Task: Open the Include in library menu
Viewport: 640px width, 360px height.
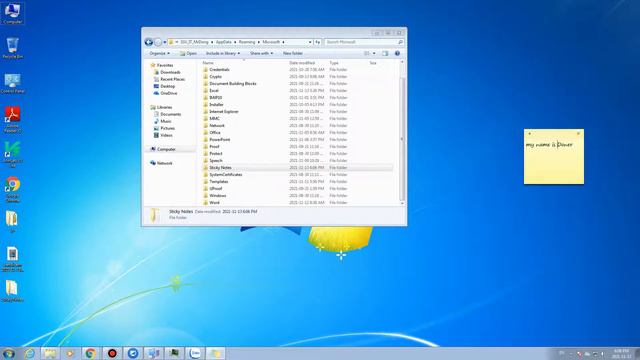Action: pos(222,53)
